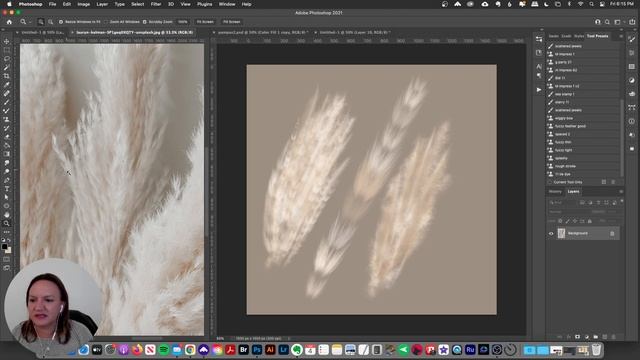Toggle Scrubby Zoom checkbox
The height and width of the screenshot is (360, 640).
click(144, 22)
